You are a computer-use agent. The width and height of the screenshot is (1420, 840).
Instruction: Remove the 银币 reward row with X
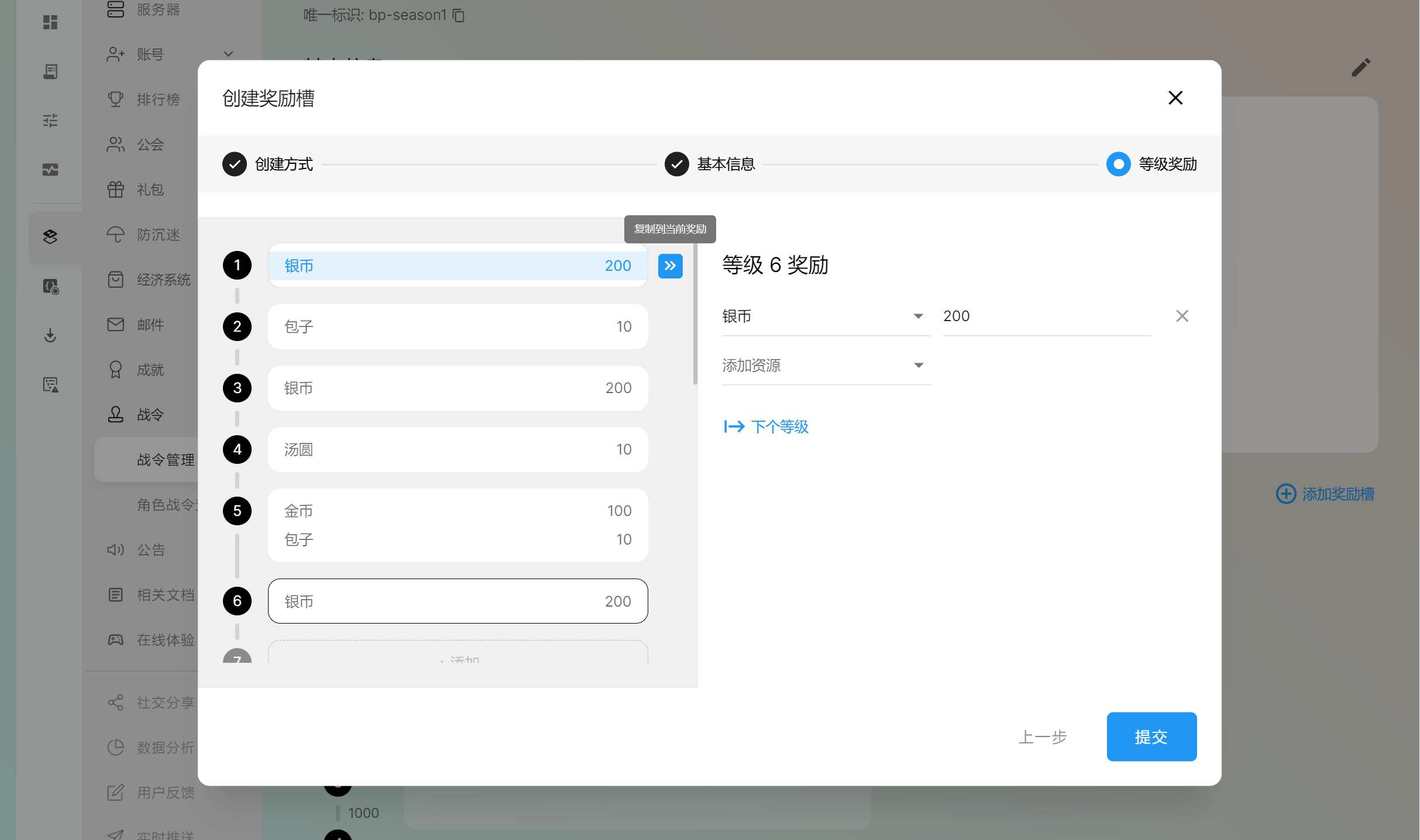[x=1182, y=316]
